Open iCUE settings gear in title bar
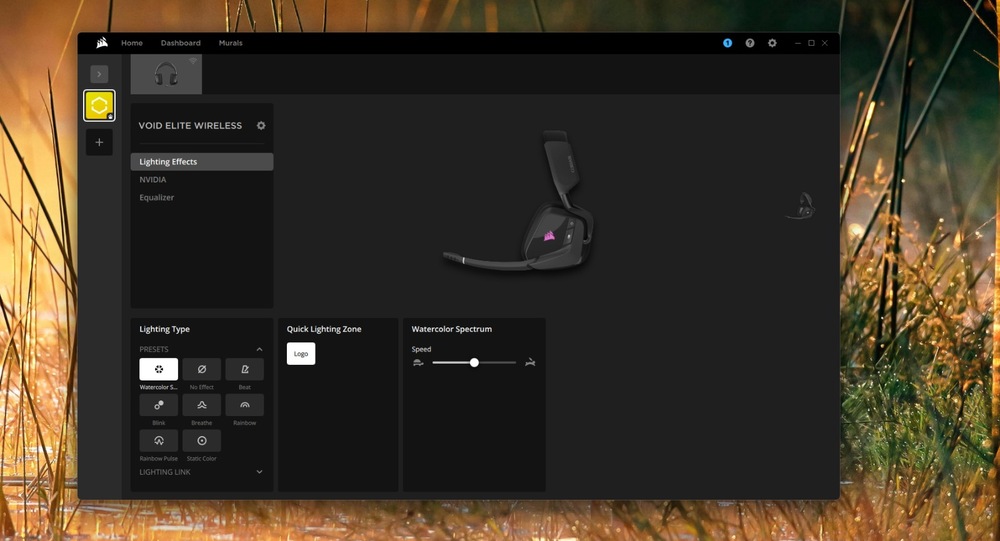Image resolution: width=1000 pixels, height=541 pixels. pos(772,43)
